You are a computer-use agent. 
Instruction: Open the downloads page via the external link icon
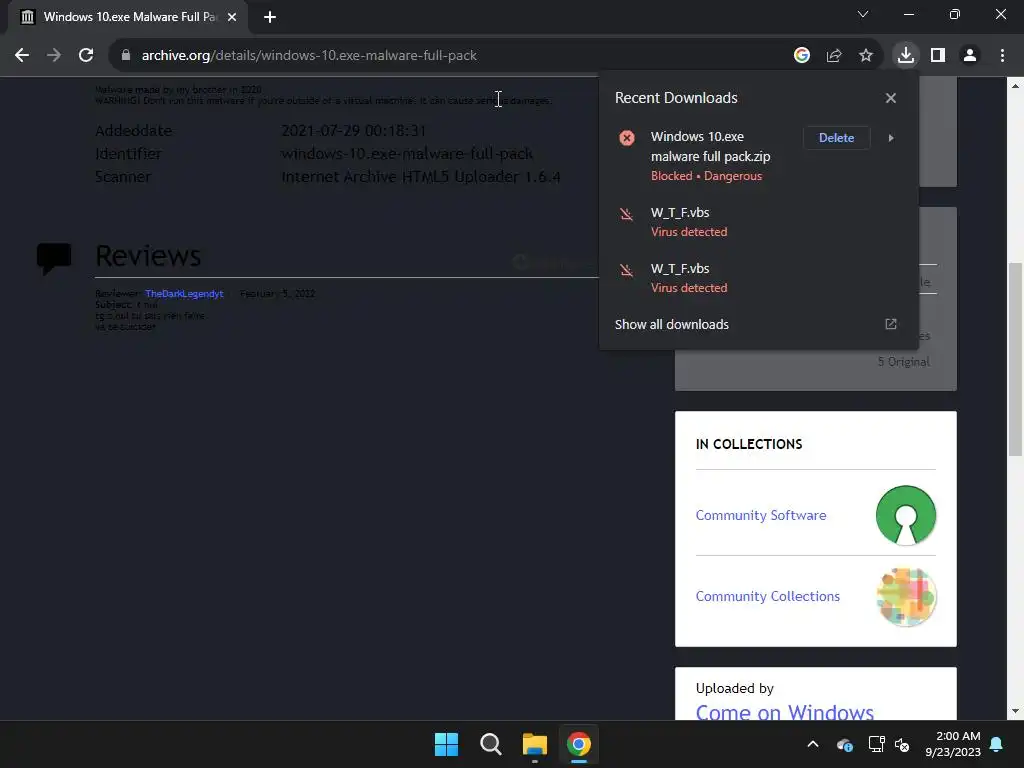pyautogui.click(x=891, y=325)
